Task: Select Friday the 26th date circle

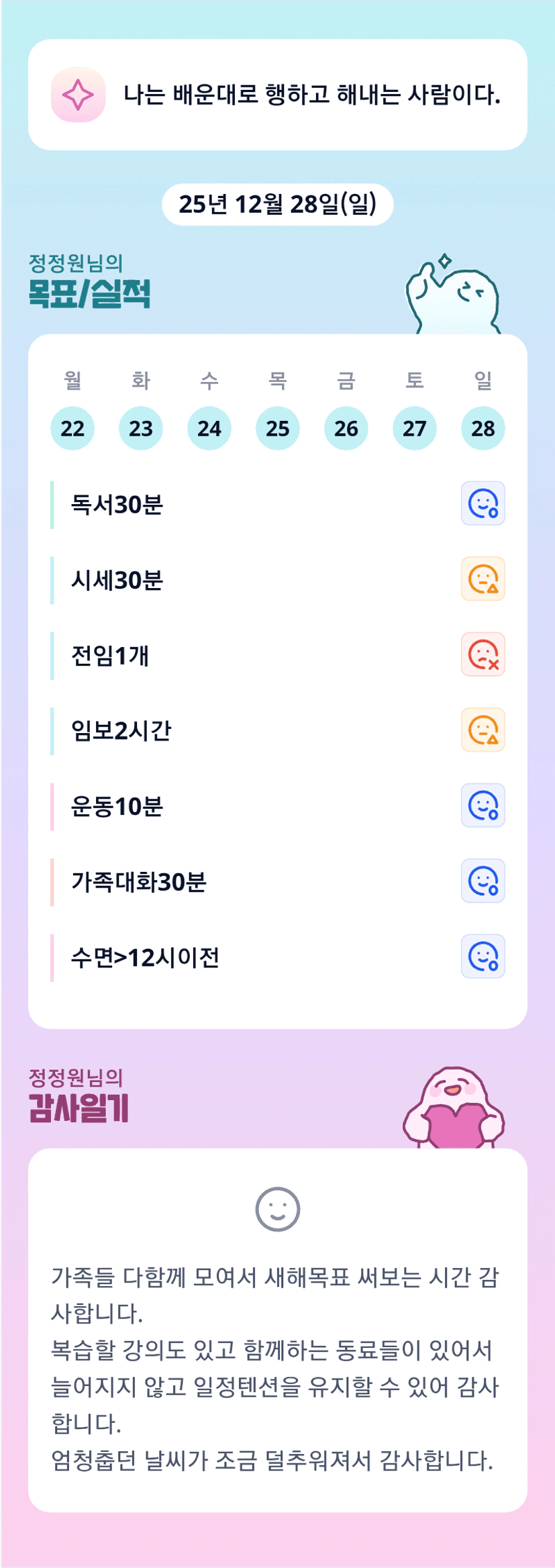Action: coord(346,428)
